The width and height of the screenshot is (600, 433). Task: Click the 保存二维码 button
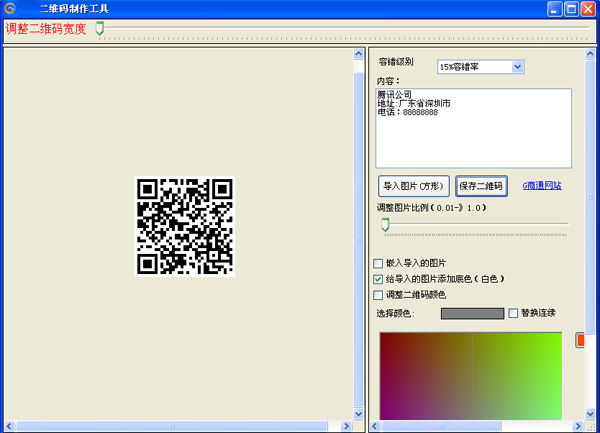(481, 186)
